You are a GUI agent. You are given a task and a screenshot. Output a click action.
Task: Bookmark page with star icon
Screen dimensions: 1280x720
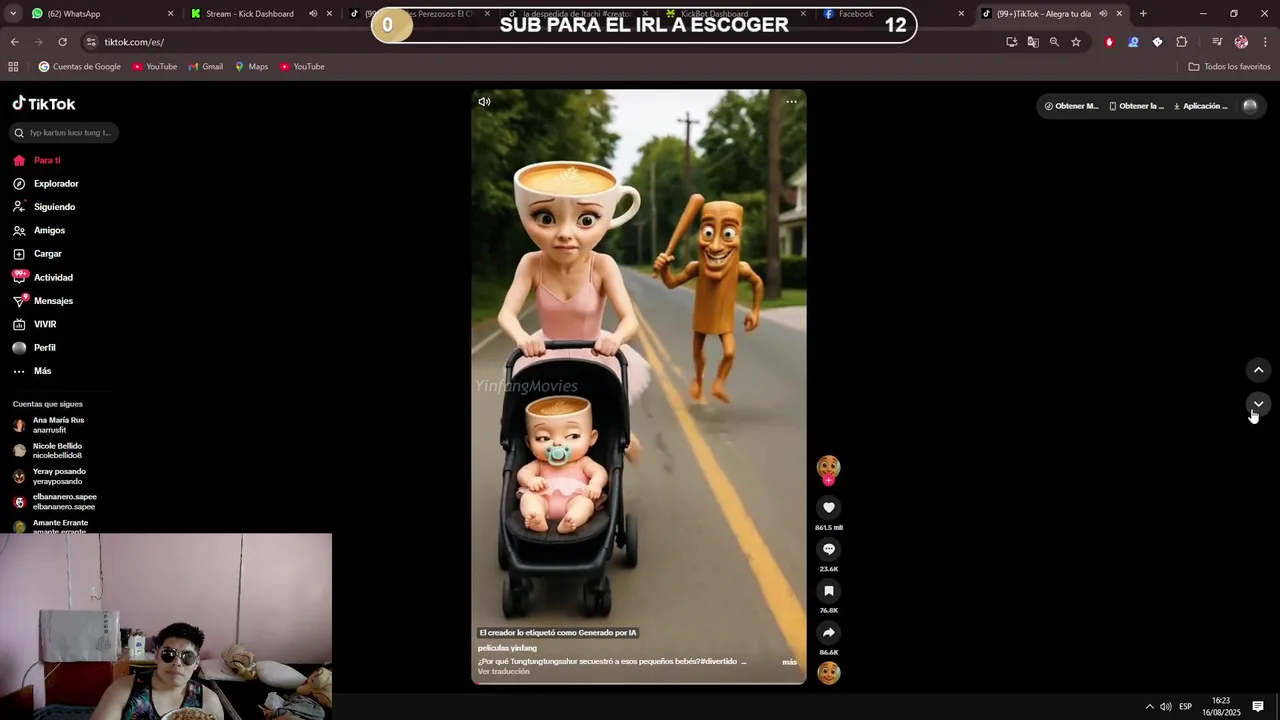pyautogui.click(x=1076, y=42)
